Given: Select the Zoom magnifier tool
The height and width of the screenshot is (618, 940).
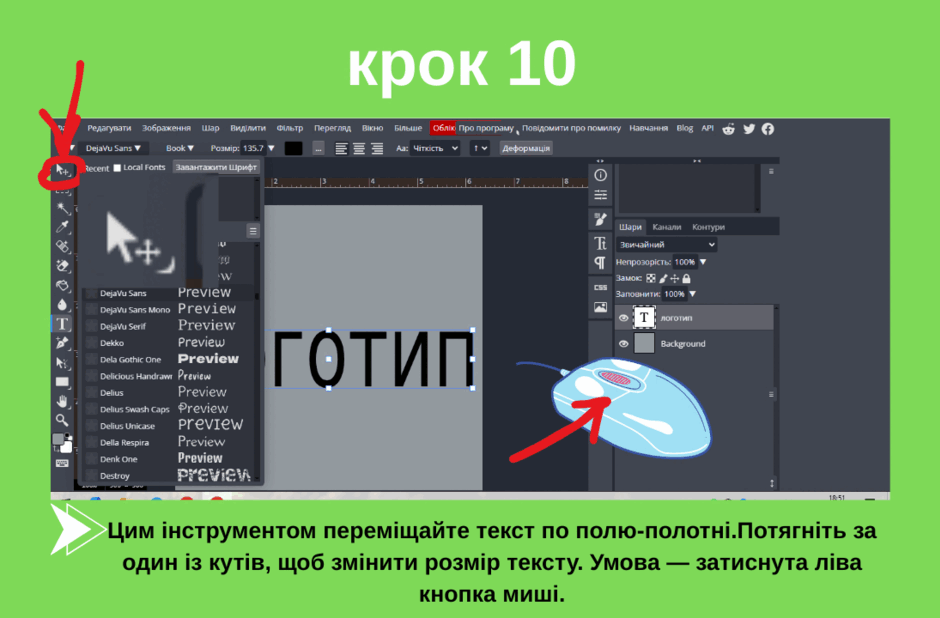Looking at the screenshot, I should (x=62, y=420).
